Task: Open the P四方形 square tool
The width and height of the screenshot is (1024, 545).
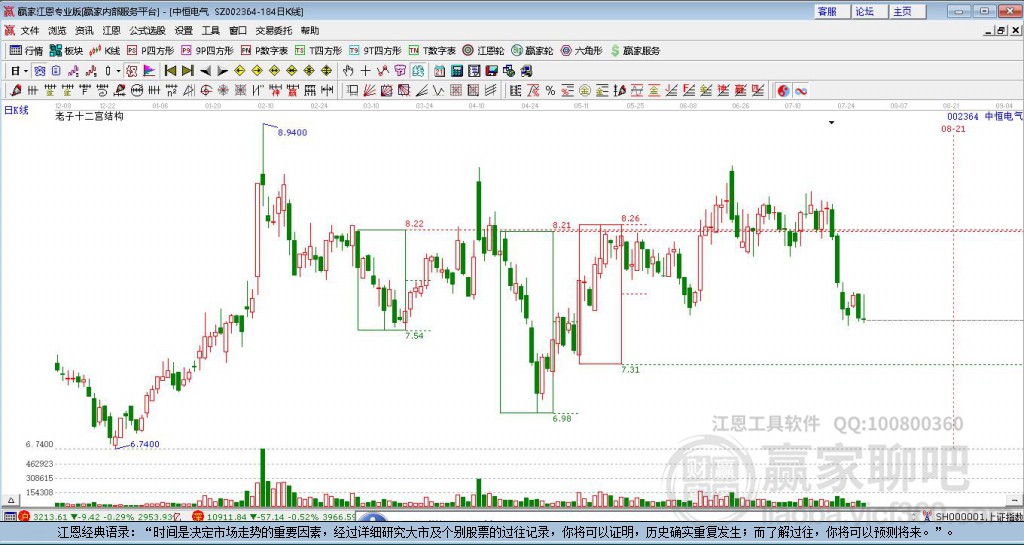Action: point(151,50)
